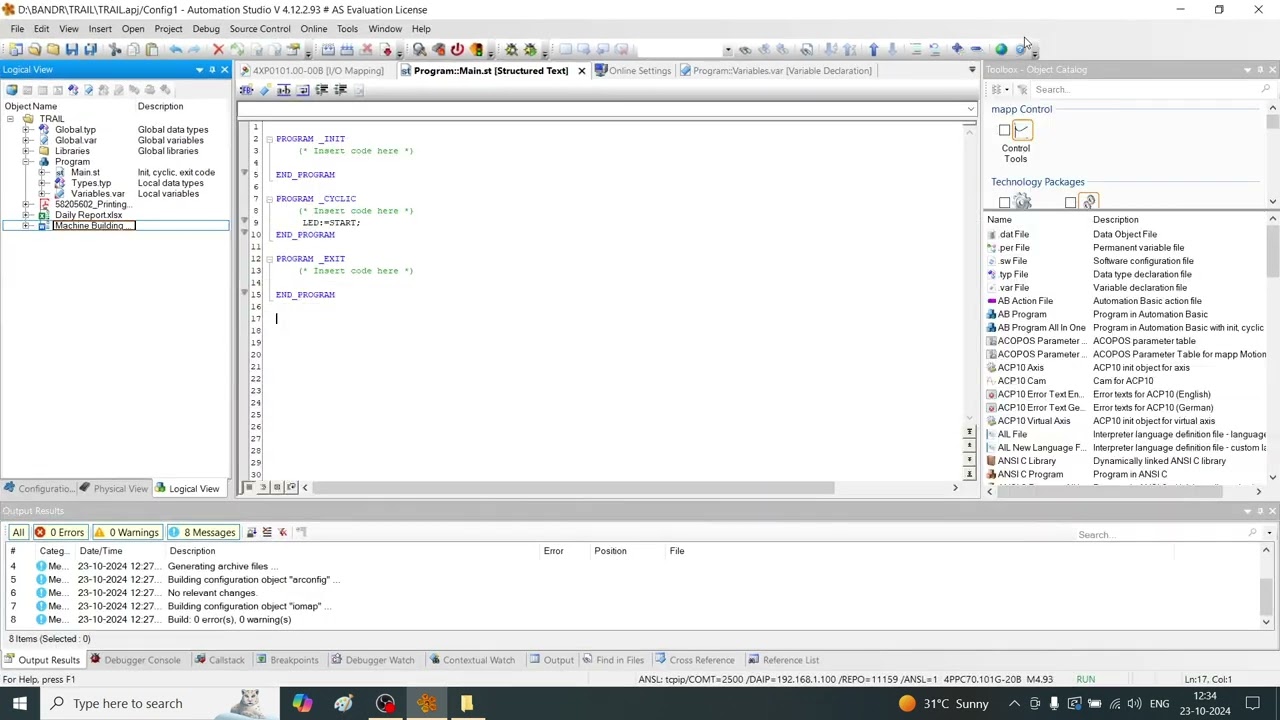Open the Online menu
Viewport: 1280px width, 720px height.
coord(313,29)
